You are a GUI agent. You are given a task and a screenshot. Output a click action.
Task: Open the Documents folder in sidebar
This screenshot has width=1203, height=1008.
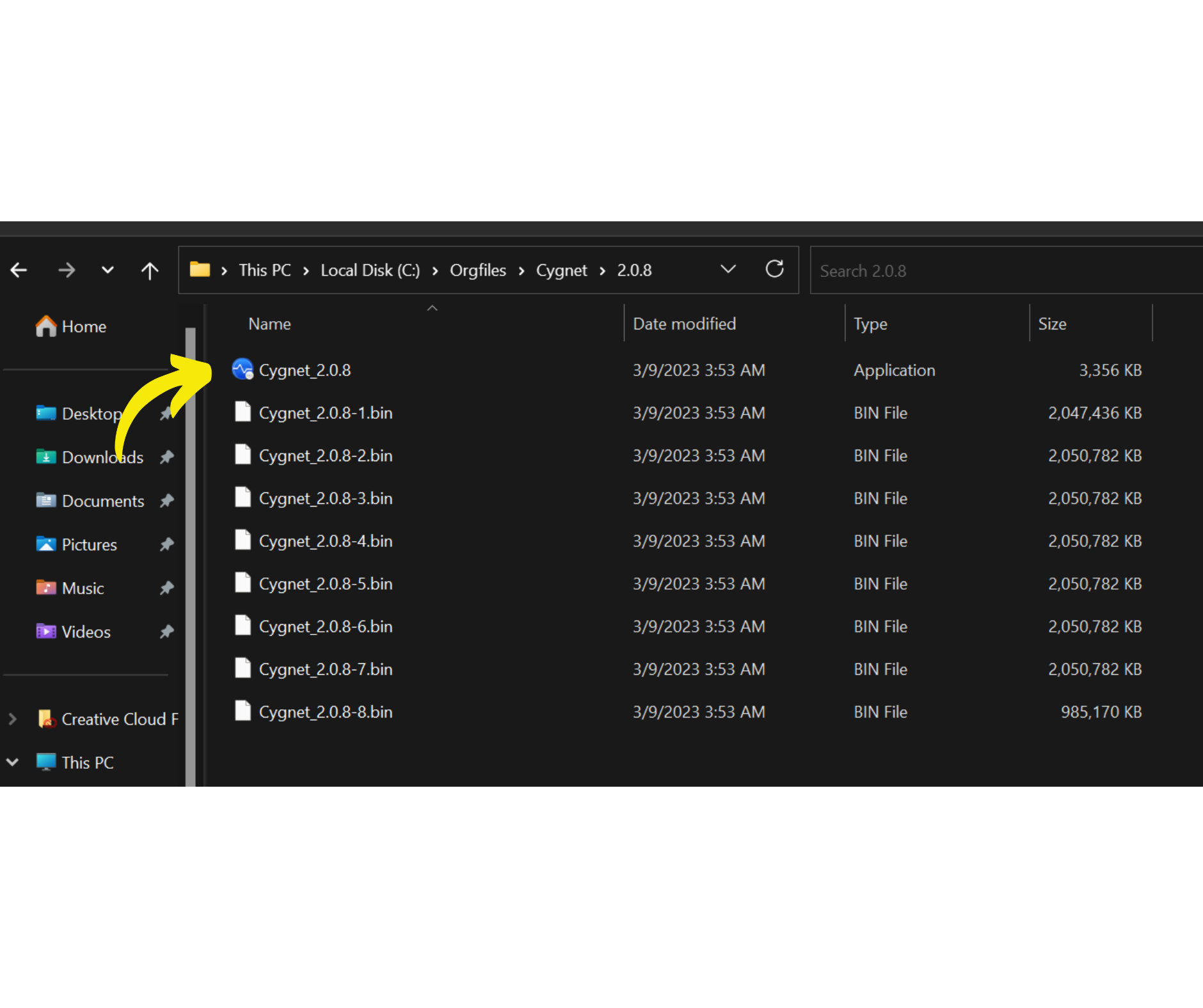[x=104, y=501]
